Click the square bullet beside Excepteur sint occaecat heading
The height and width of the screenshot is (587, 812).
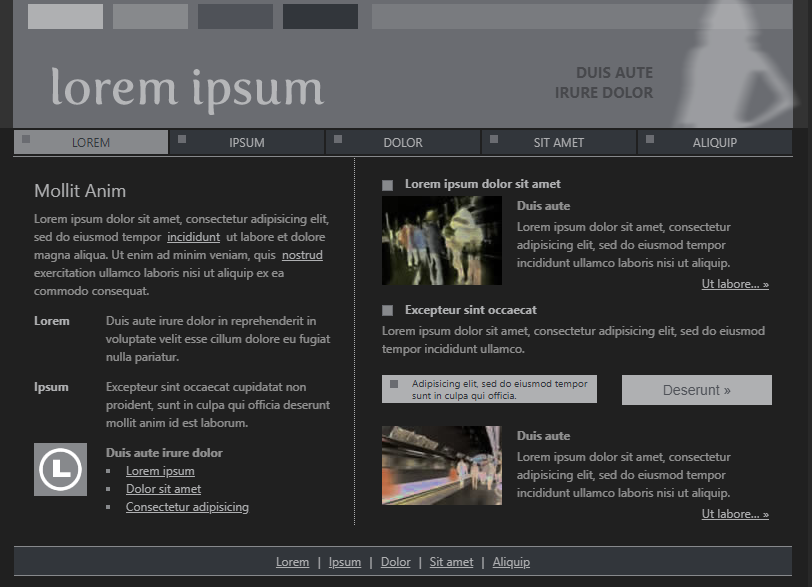point(387,311)
